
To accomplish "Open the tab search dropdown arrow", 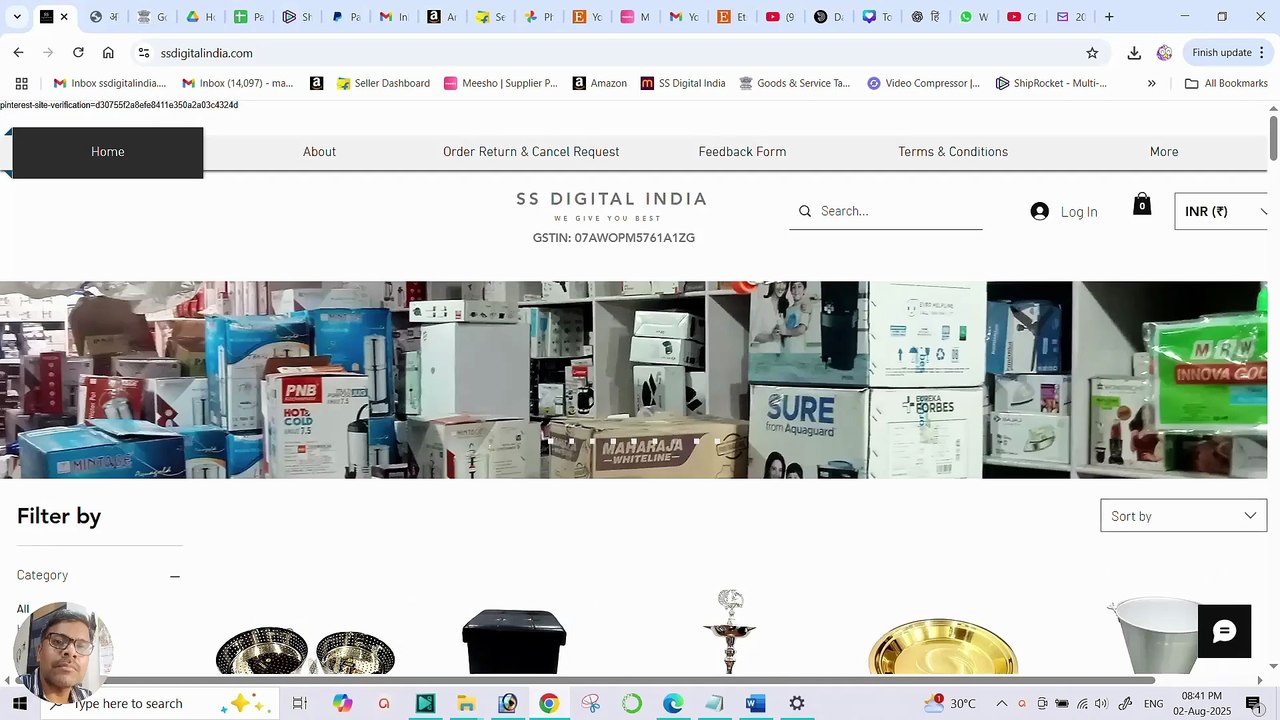I will (17, 17).
